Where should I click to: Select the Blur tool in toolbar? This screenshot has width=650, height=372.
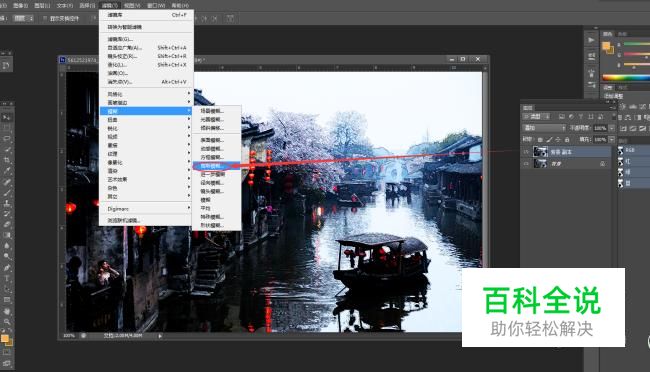pos(7,246)
